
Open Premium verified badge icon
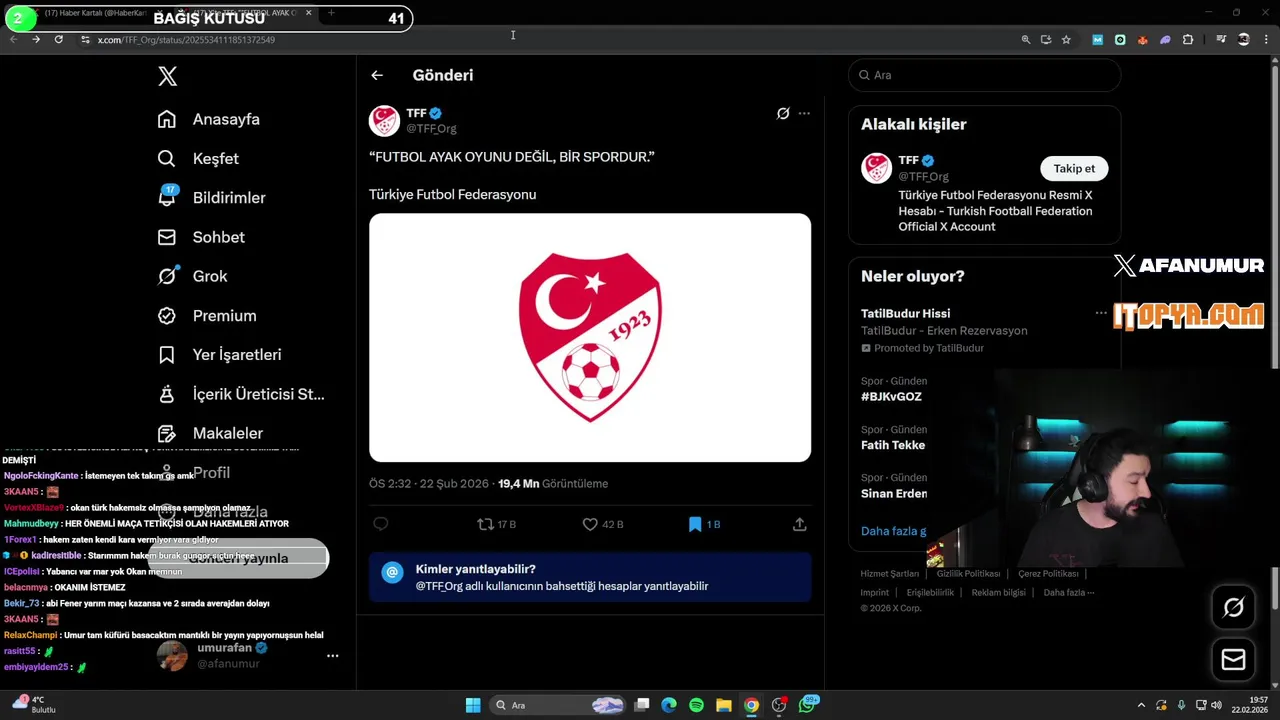[167, 315]
